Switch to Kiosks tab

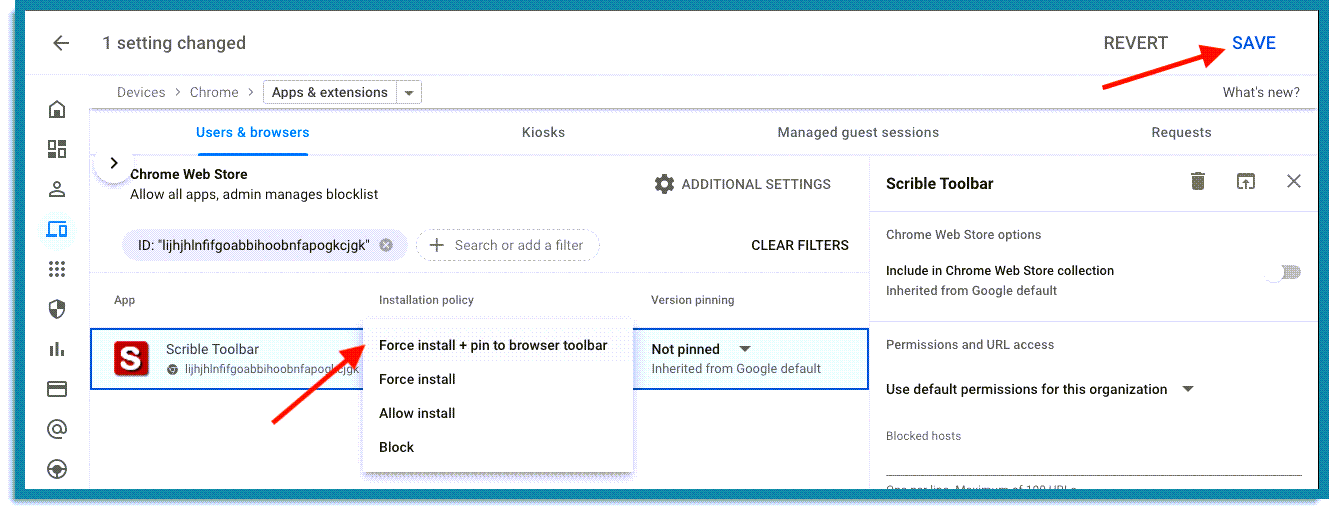543,132
